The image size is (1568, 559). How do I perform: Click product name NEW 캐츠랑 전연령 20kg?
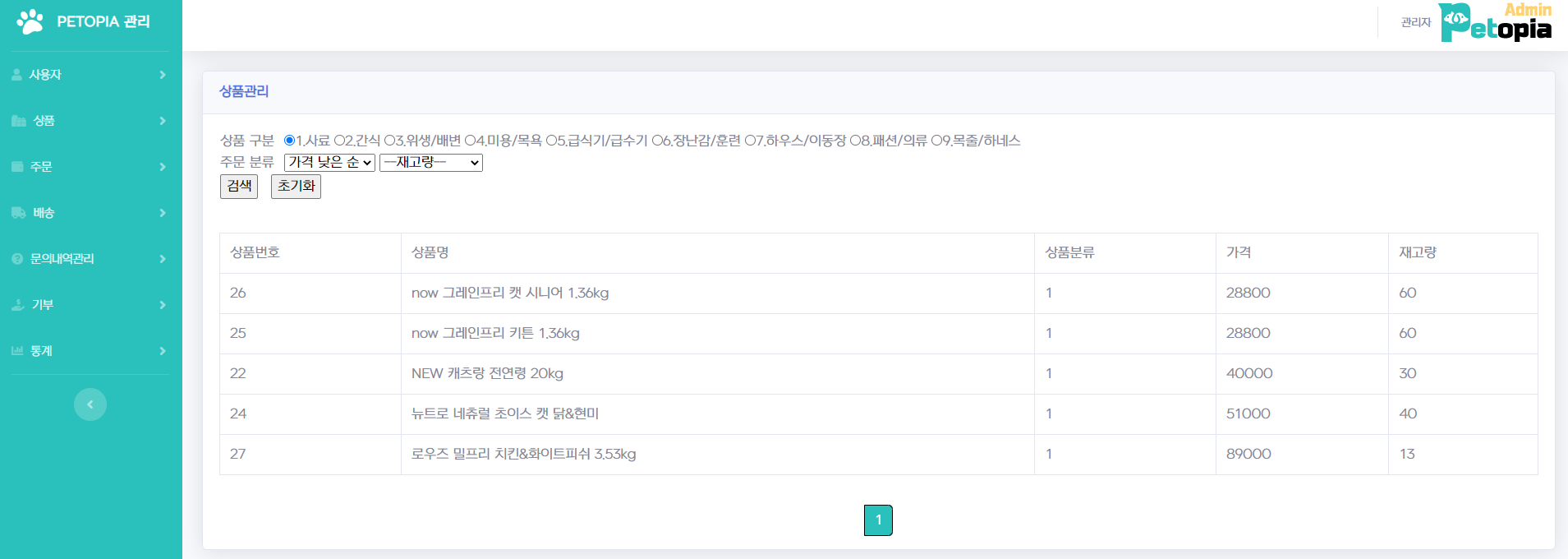point(487,373)
